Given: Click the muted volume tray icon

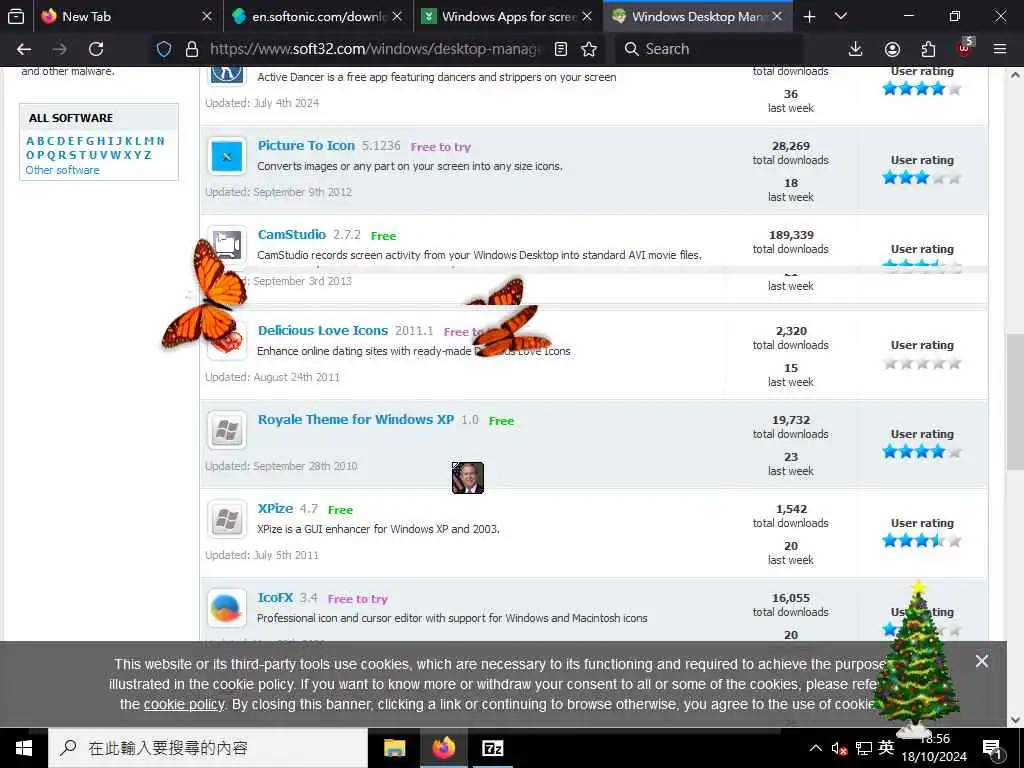Looking at the screenshot, I should coord(839,748).
